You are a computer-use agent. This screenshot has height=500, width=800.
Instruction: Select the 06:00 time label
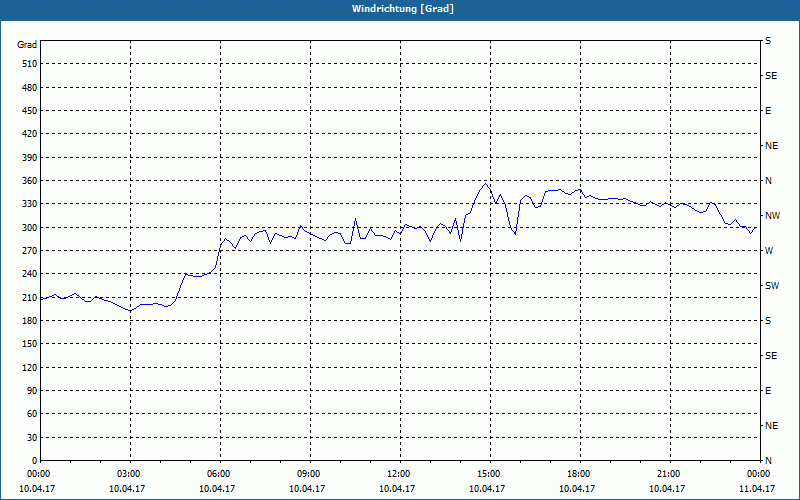coord(220,474)
